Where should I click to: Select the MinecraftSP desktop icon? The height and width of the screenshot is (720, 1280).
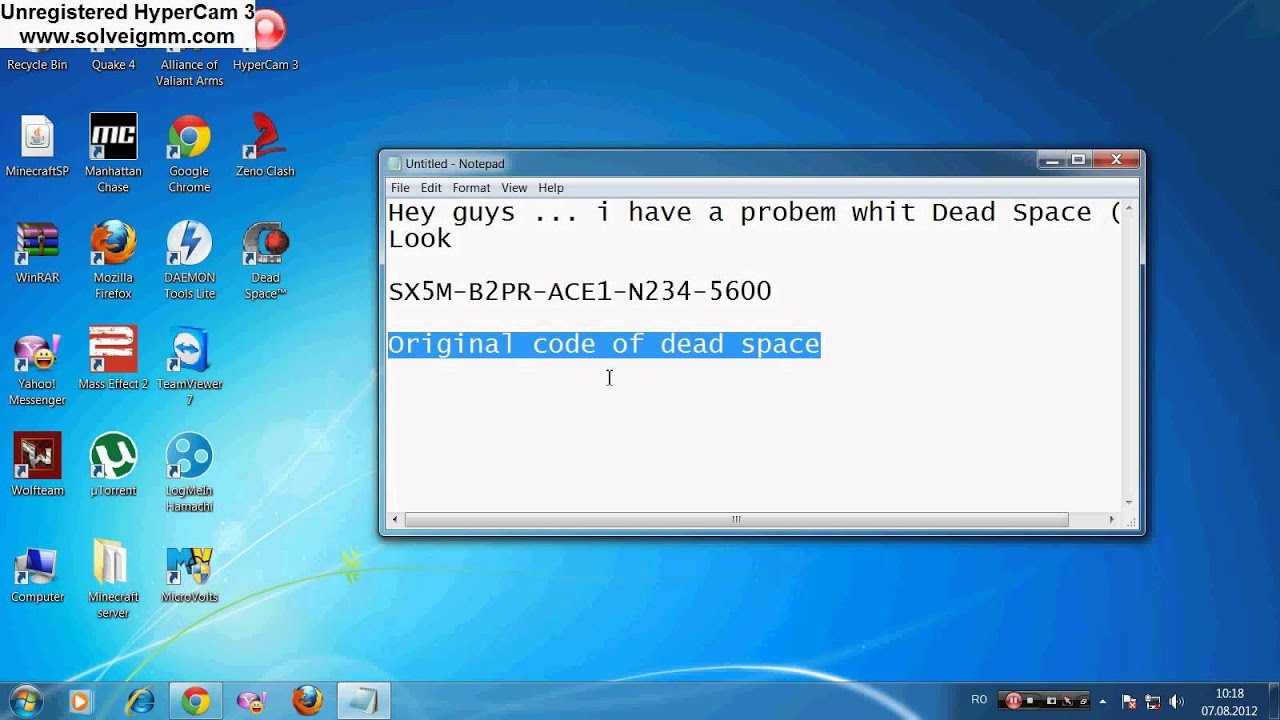pos(37,146)
